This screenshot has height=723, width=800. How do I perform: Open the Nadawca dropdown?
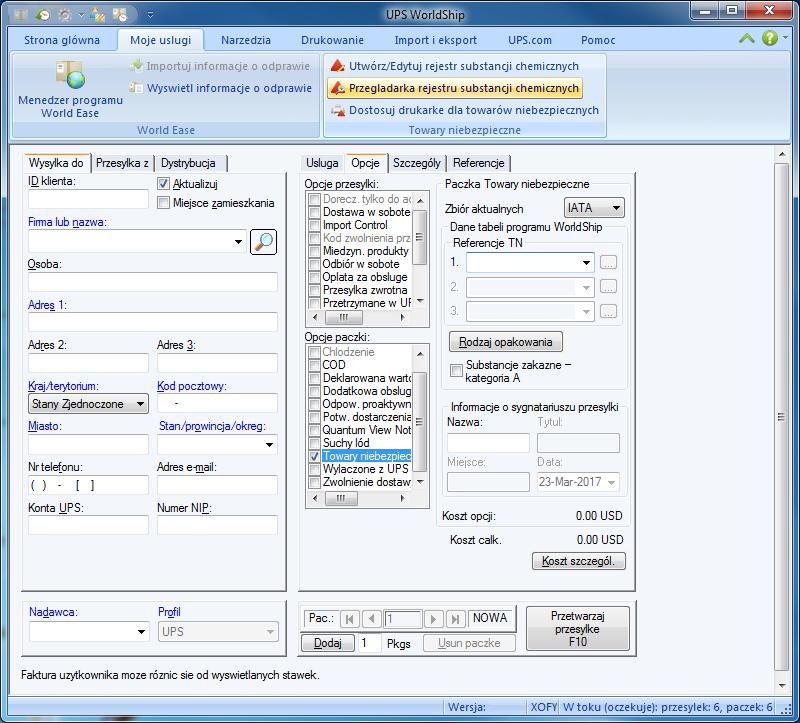coord(141,632)
